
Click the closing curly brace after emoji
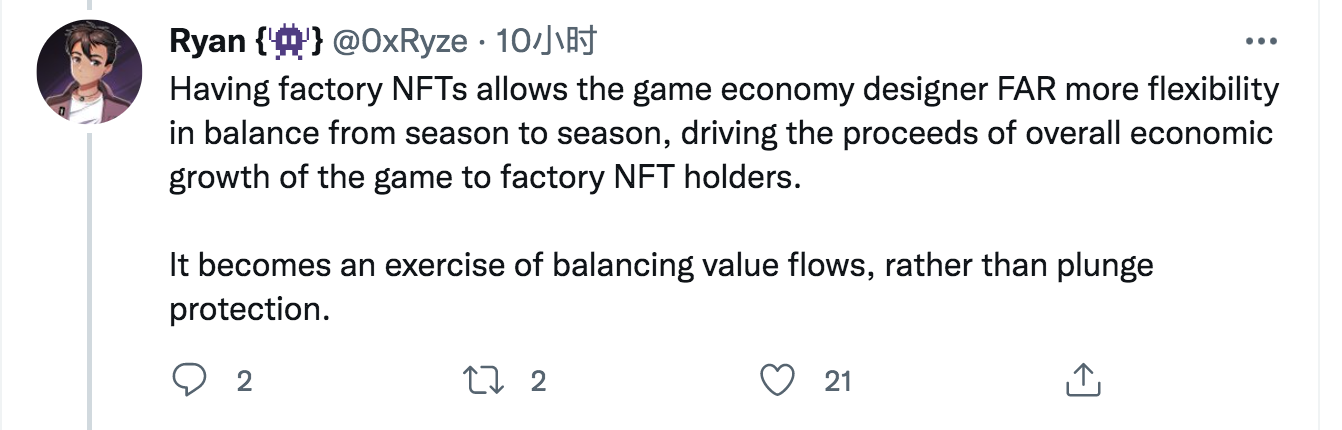click(316, 41)
